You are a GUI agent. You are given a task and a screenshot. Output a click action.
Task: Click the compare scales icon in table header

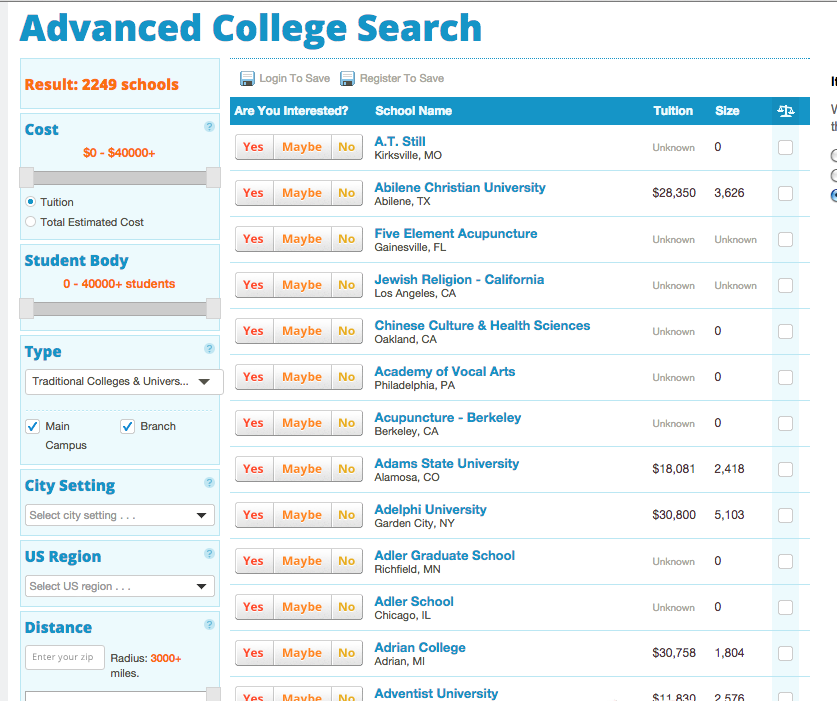point(785,110)
